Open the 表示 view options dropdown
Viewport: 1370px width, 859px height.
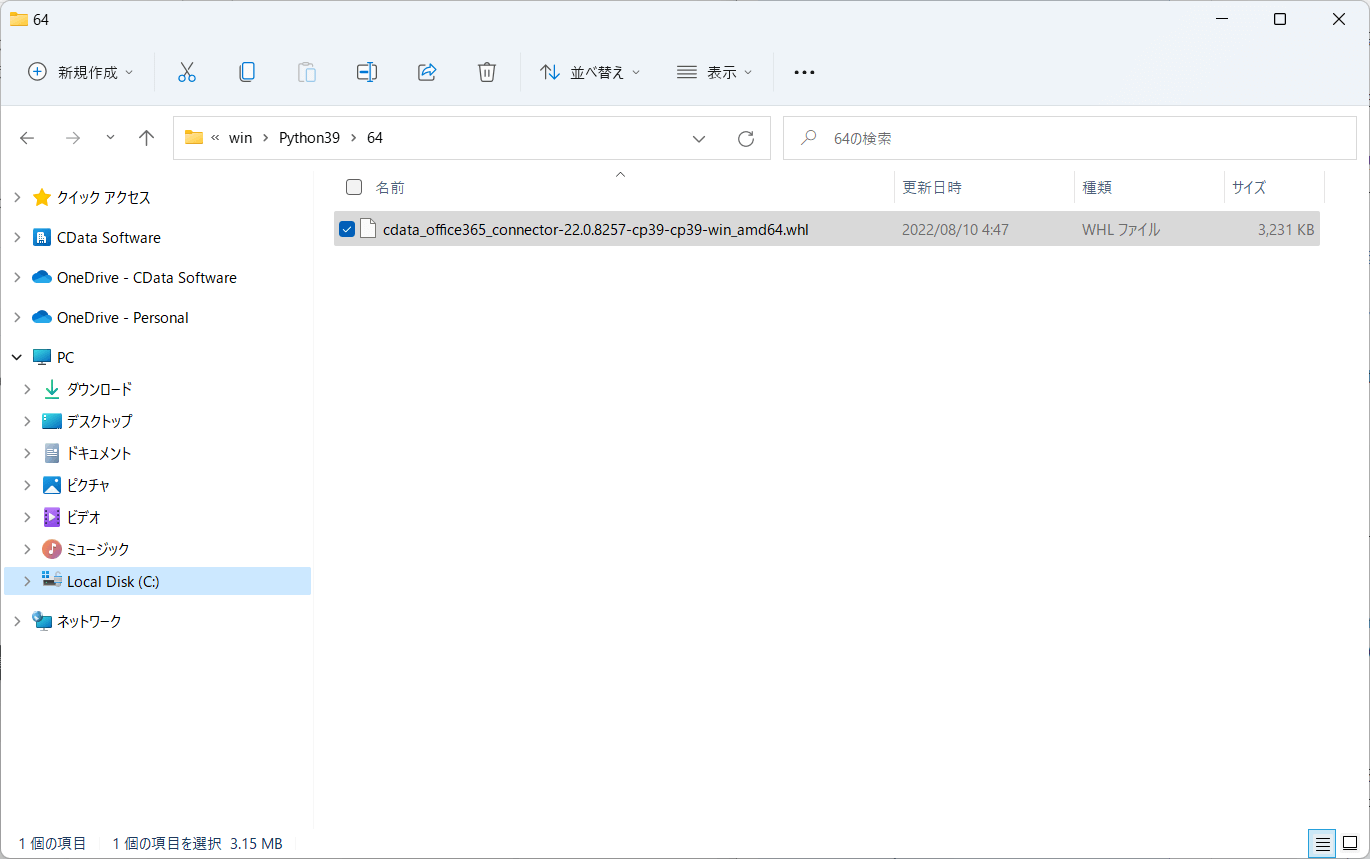tap(713, 71)
